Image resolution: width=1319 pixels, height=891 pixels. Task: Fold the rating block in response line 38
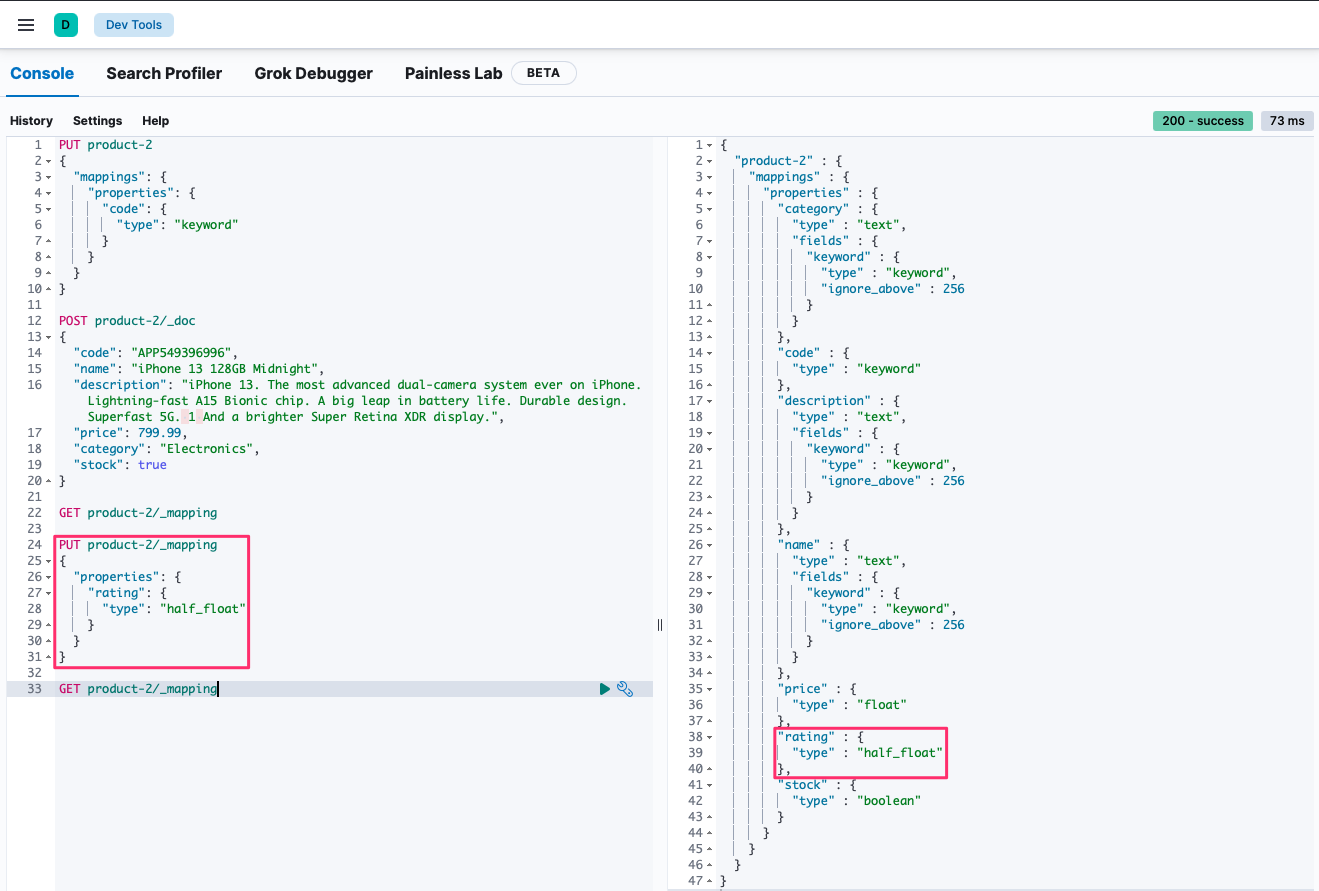click(x=709, y=737)
